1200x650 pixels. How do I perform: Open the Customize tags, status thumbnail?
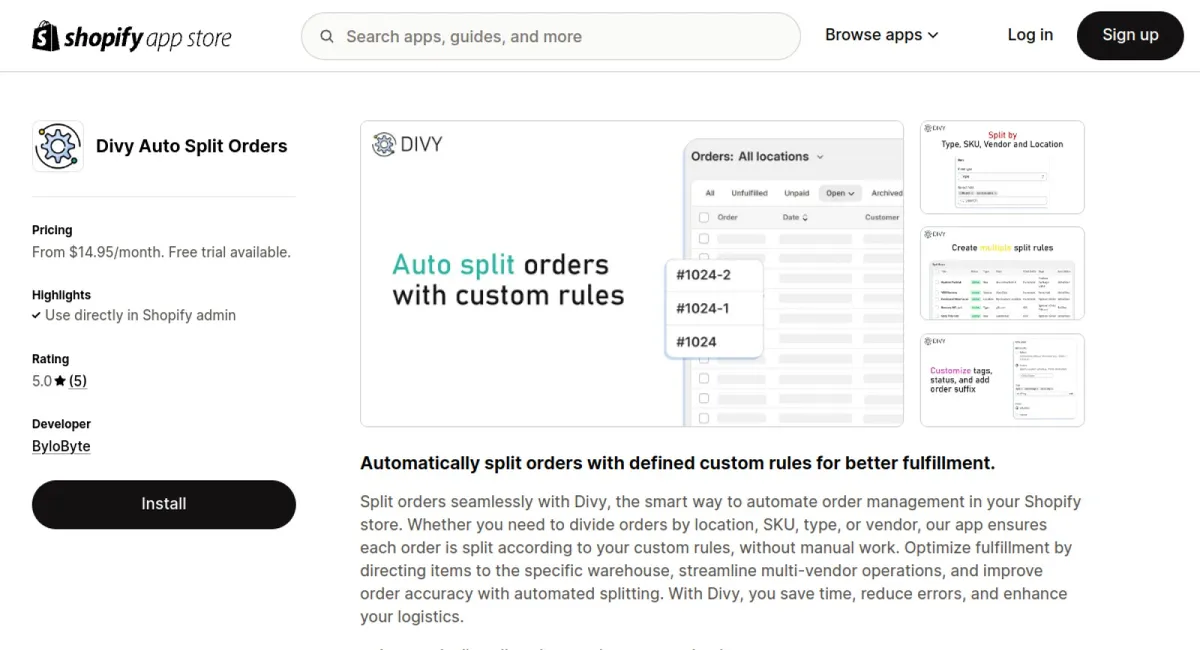click(x=1002, y=380)
